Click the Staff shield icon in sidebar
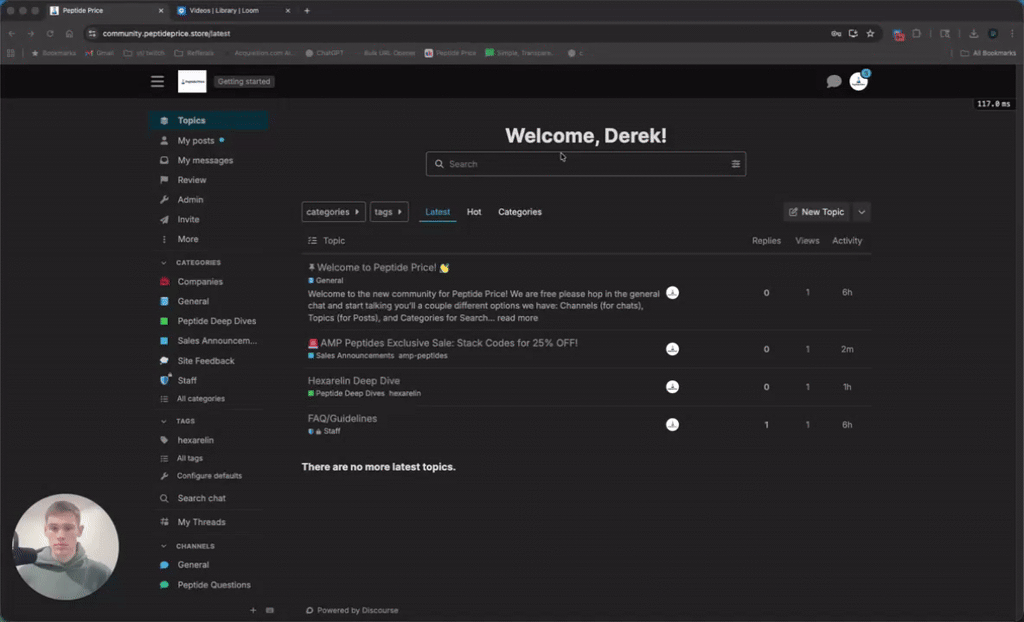This screenshot has height=622, width=1024. click(x=165, y=380)
